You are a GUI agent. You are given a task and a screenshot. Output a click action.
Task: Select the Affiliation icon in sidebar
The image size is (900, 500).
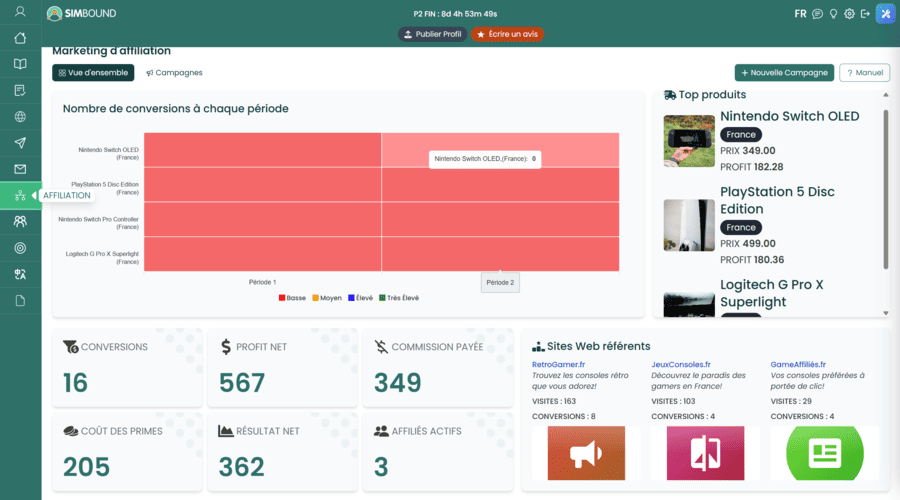20,196
